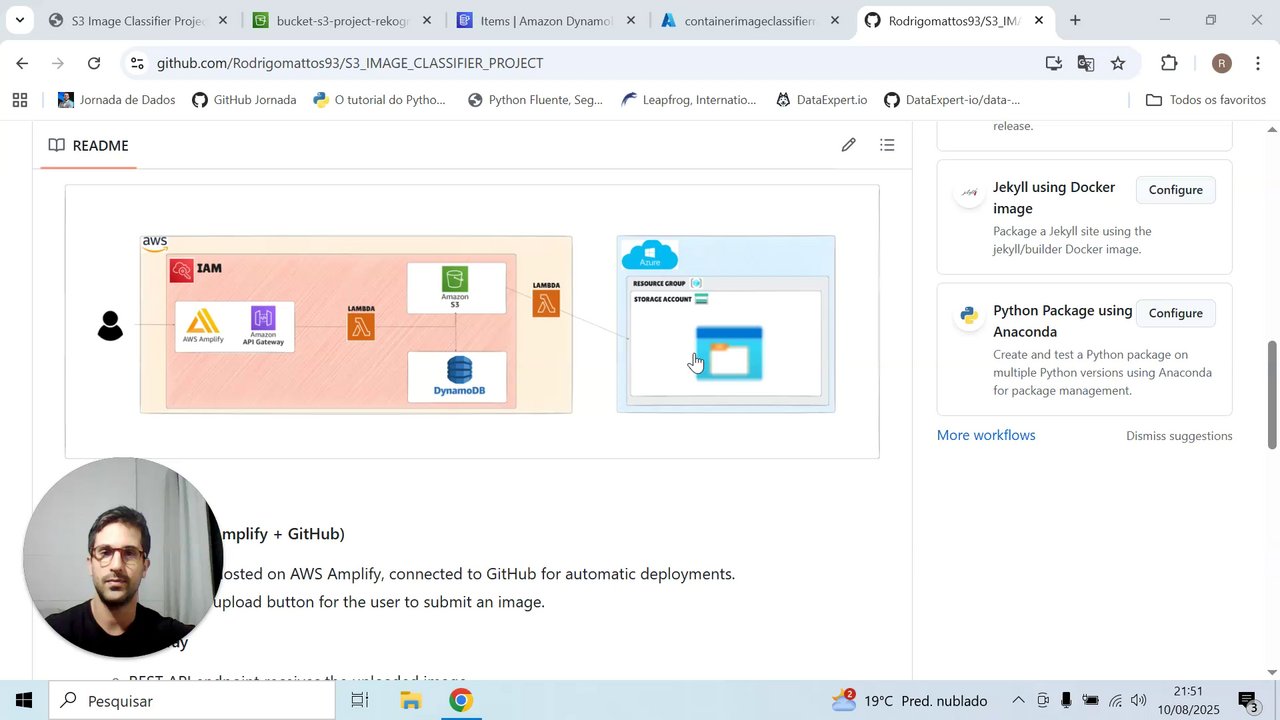Switch to the Items Amazon DynamoDB tab
This screenshot has height=720, width=1280.
tap(546, 20)
